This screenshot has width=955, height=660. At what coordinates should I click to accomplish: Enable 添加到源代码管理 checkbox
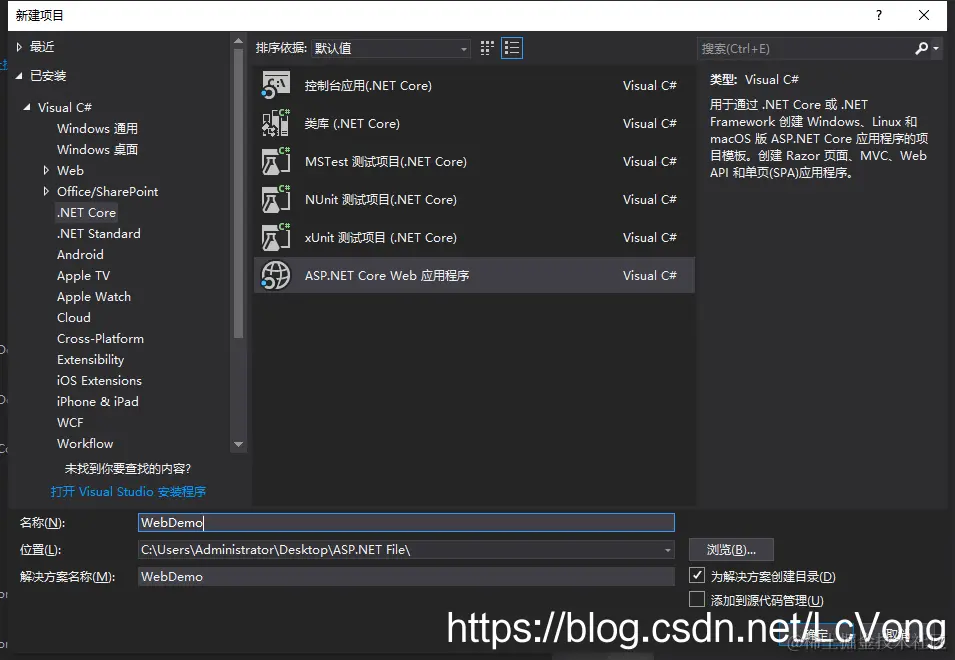pos(697,600)
